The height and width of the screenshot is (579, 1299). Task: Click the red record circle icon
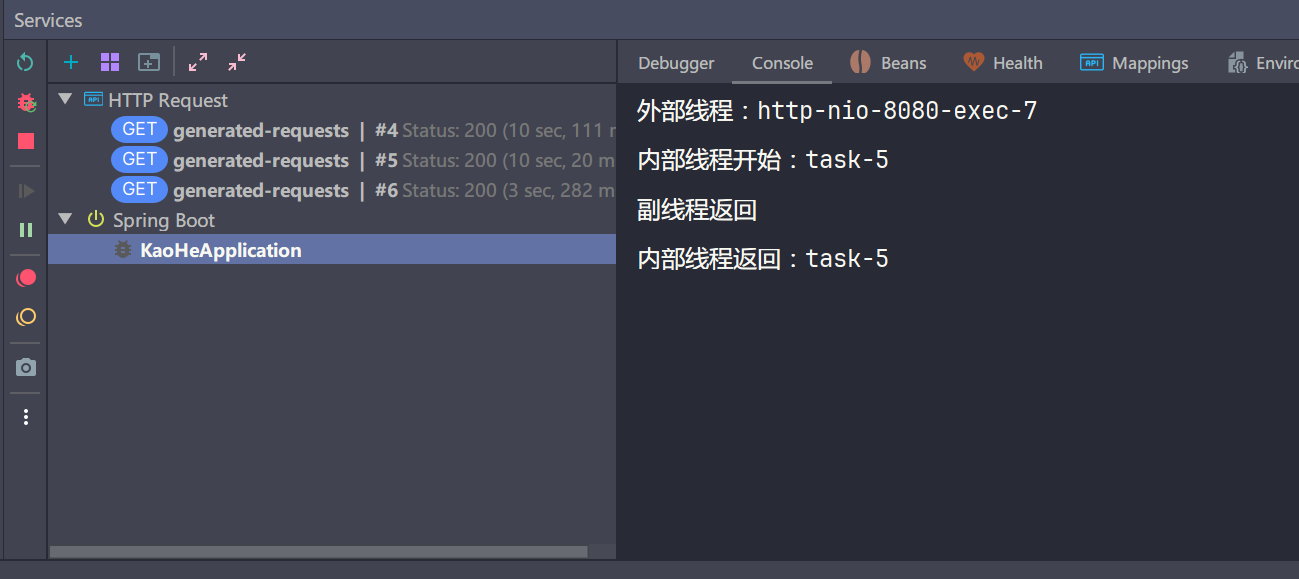(25, 277)
